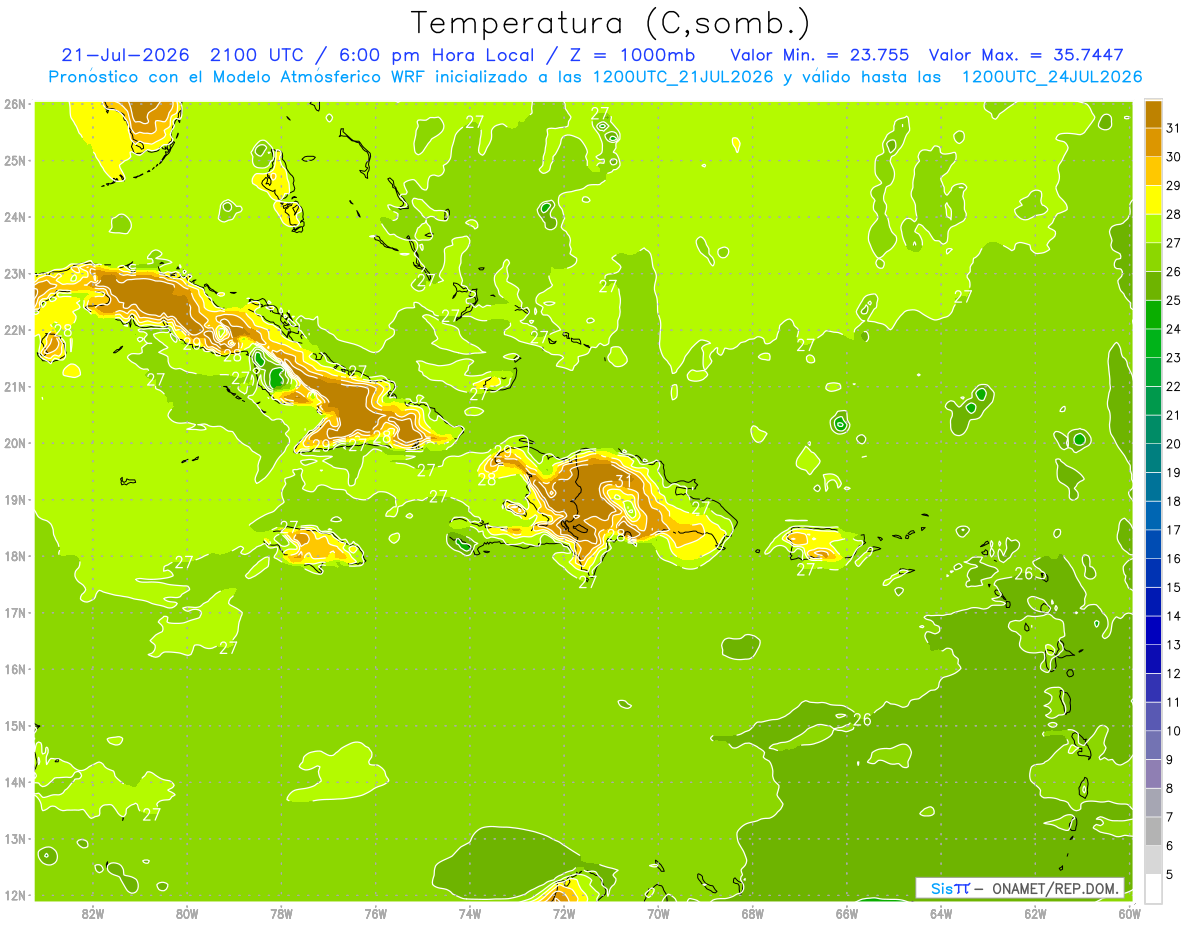This screenshot has height=927, width=1200.
Task: Select the date text "21-Jul-2026"
Action: [127, 55]
